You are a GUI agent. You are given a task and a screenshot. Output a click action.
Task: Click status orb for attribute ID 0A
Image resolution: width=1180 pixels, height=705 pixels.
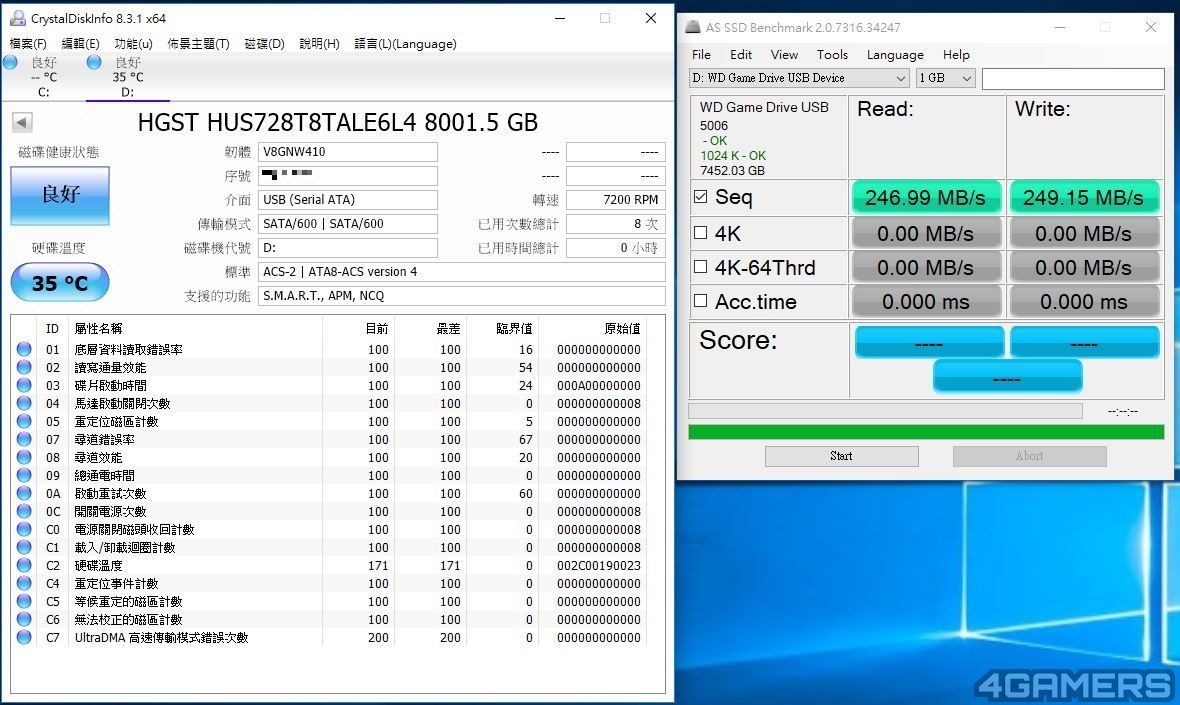point(24,494)
